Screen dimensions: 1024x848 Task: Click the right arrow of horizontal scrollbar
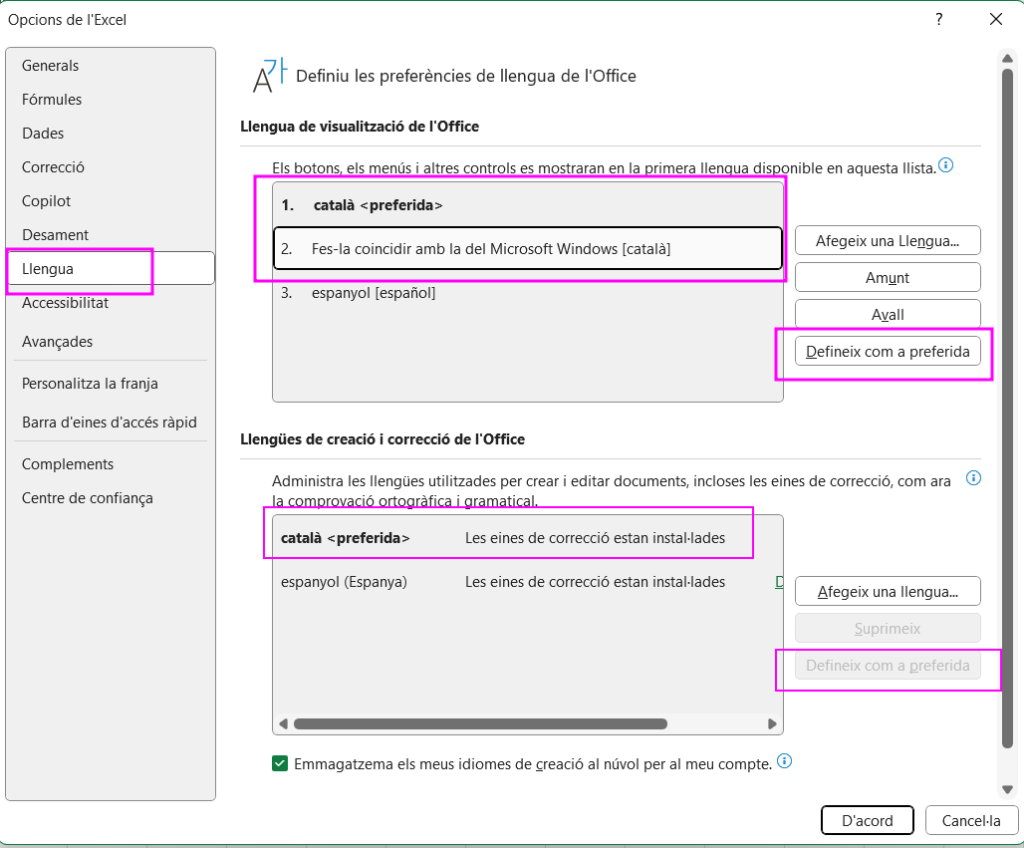pos(772,724)
